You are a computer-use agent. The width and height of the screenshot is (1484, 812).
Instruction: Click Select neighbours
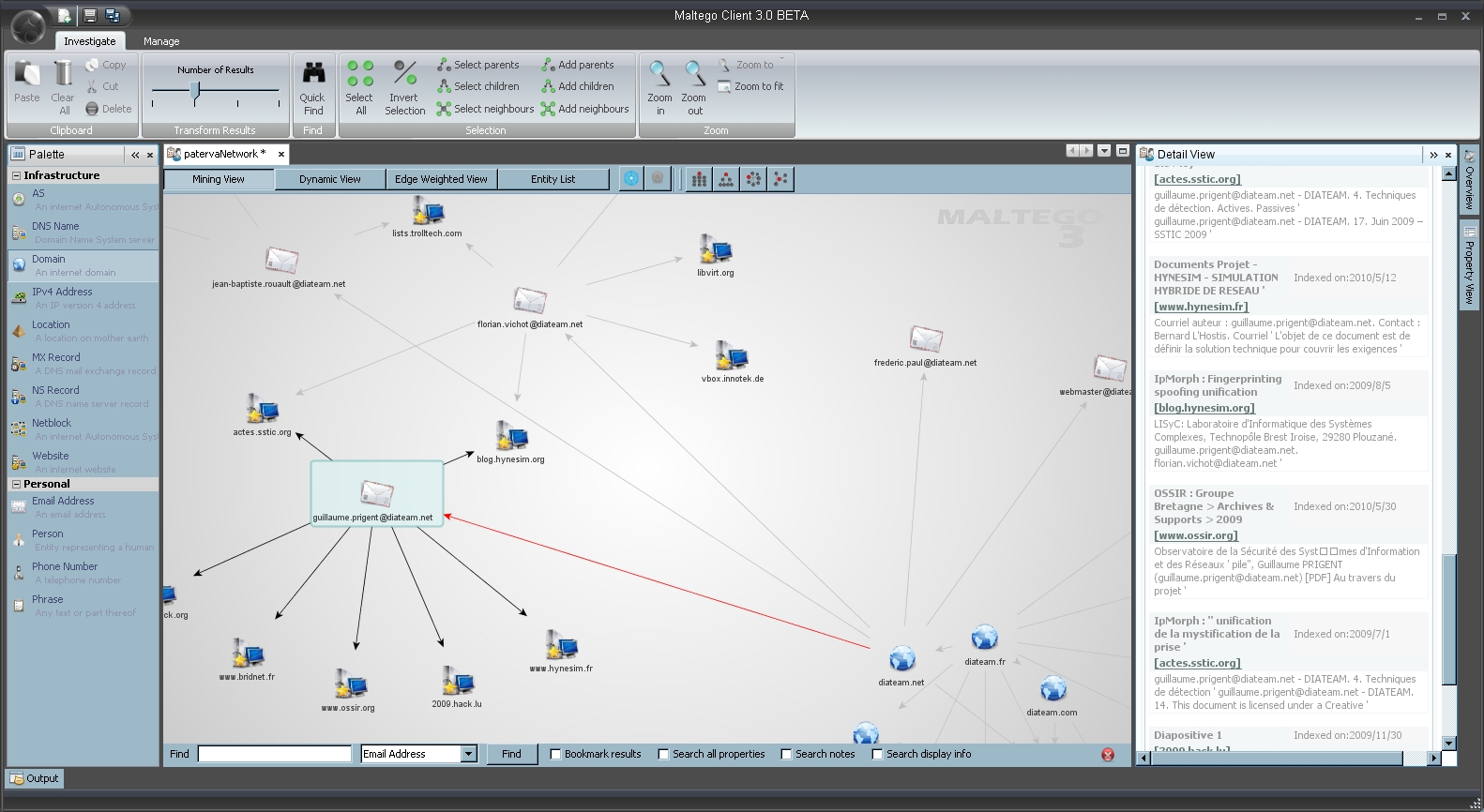(x=485, y=109)
